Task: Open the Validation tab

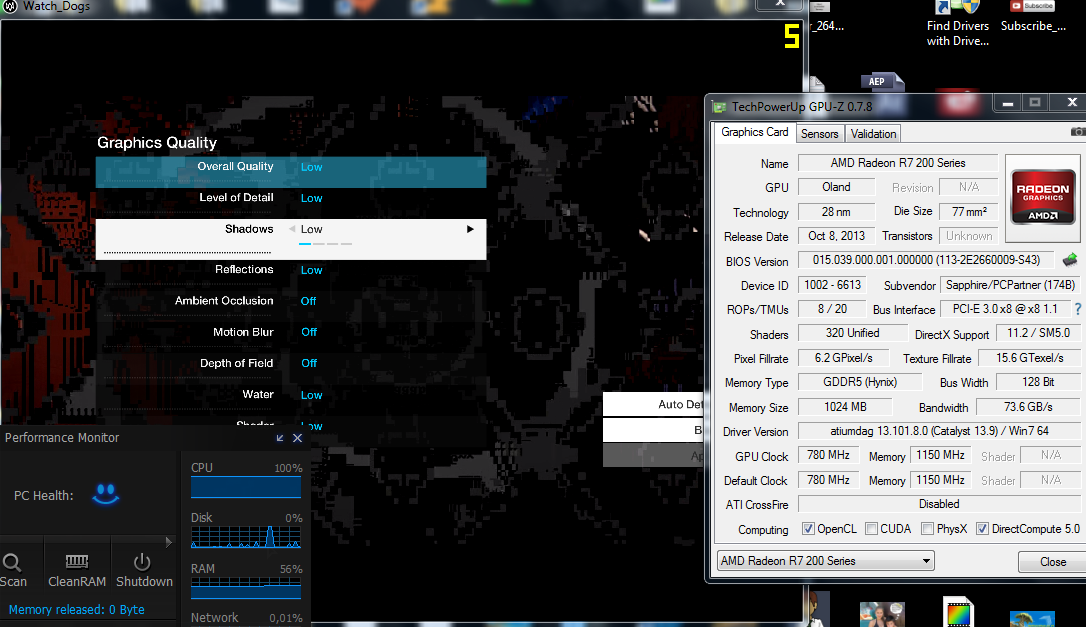Action: point(873,134)
